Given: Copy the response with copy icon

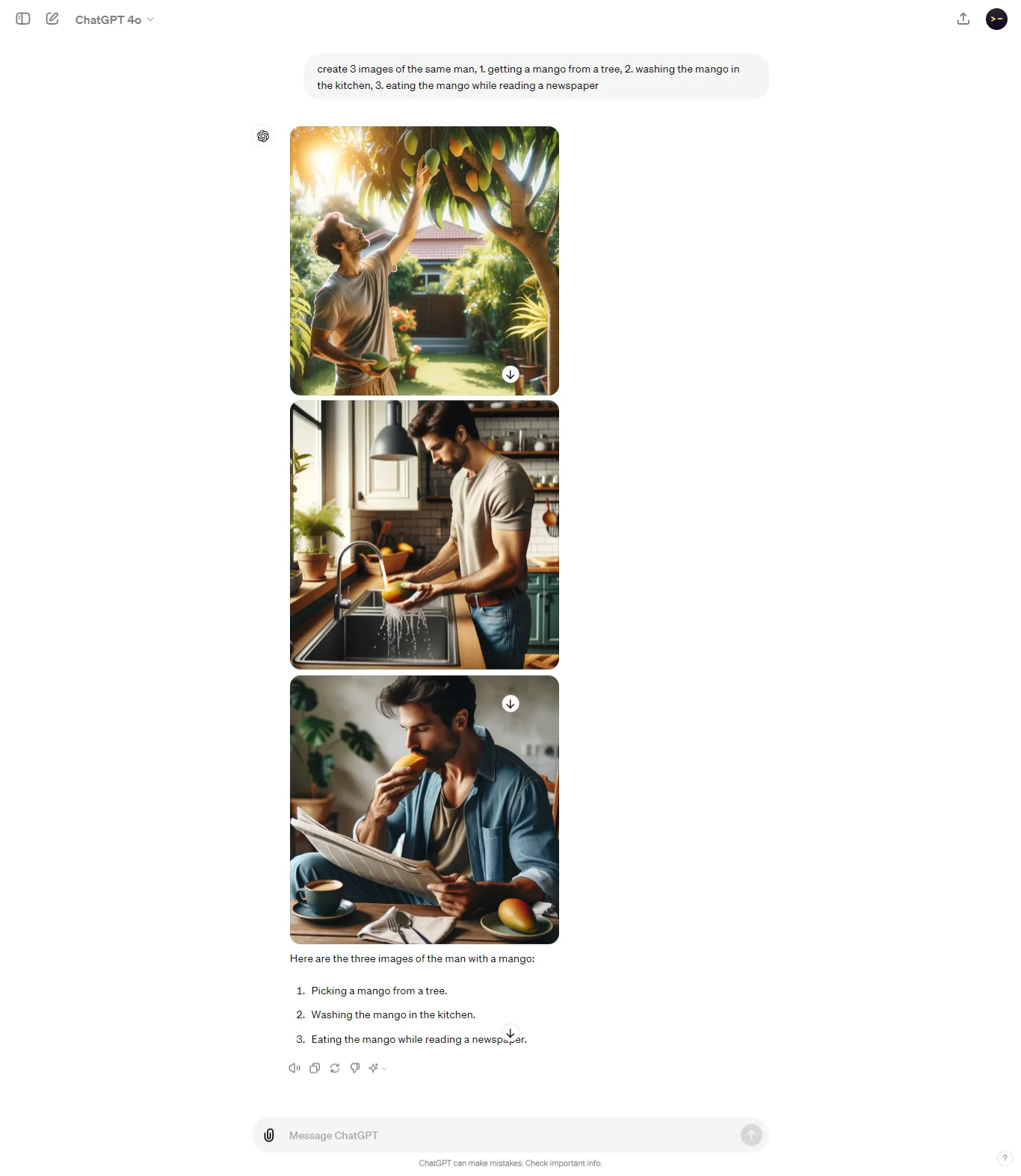Looking at the screenshot, I should 315,1068.
